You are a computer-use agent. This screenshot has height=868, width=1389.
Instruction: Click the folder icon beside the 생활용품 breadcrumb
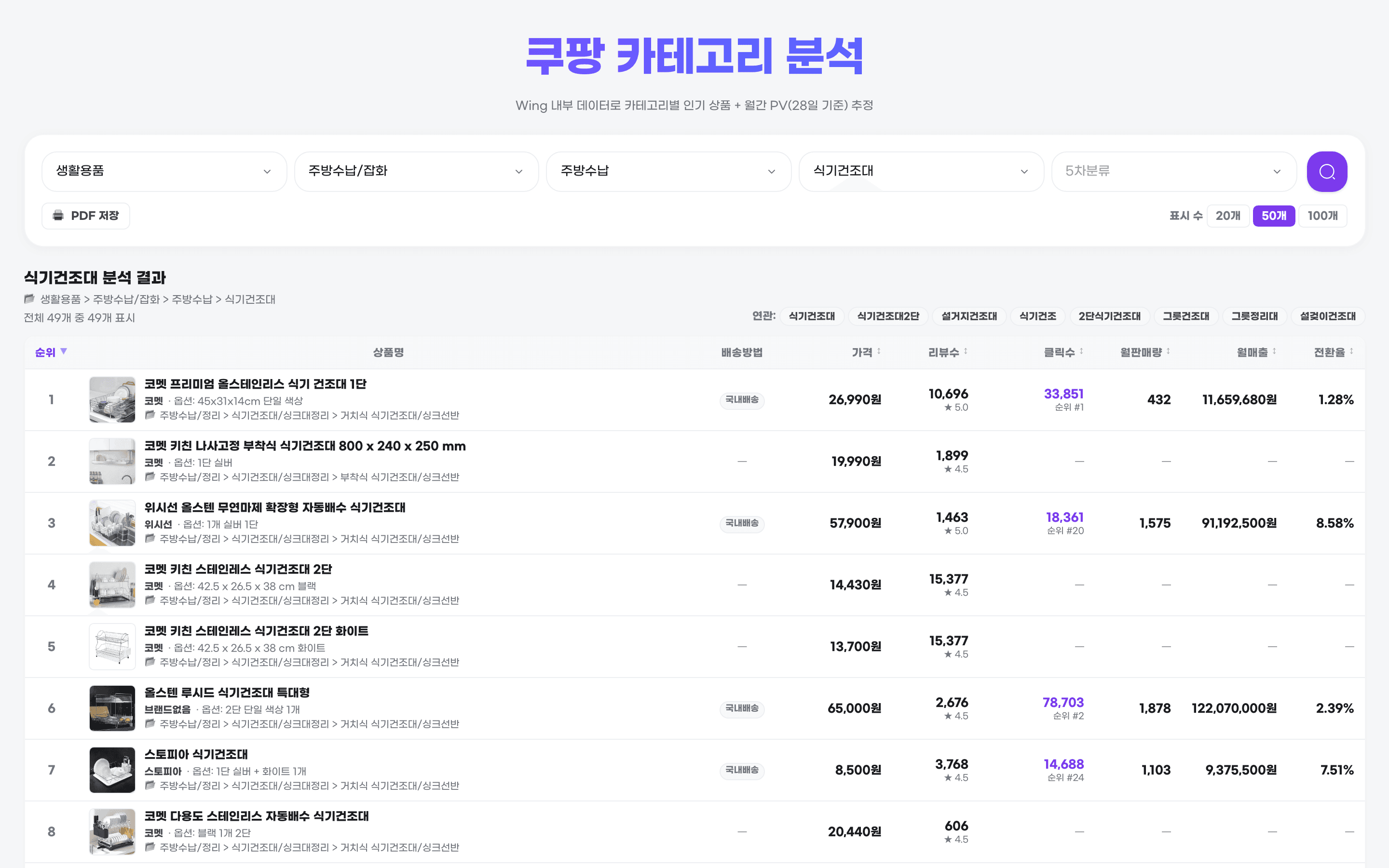pos(29,298)
